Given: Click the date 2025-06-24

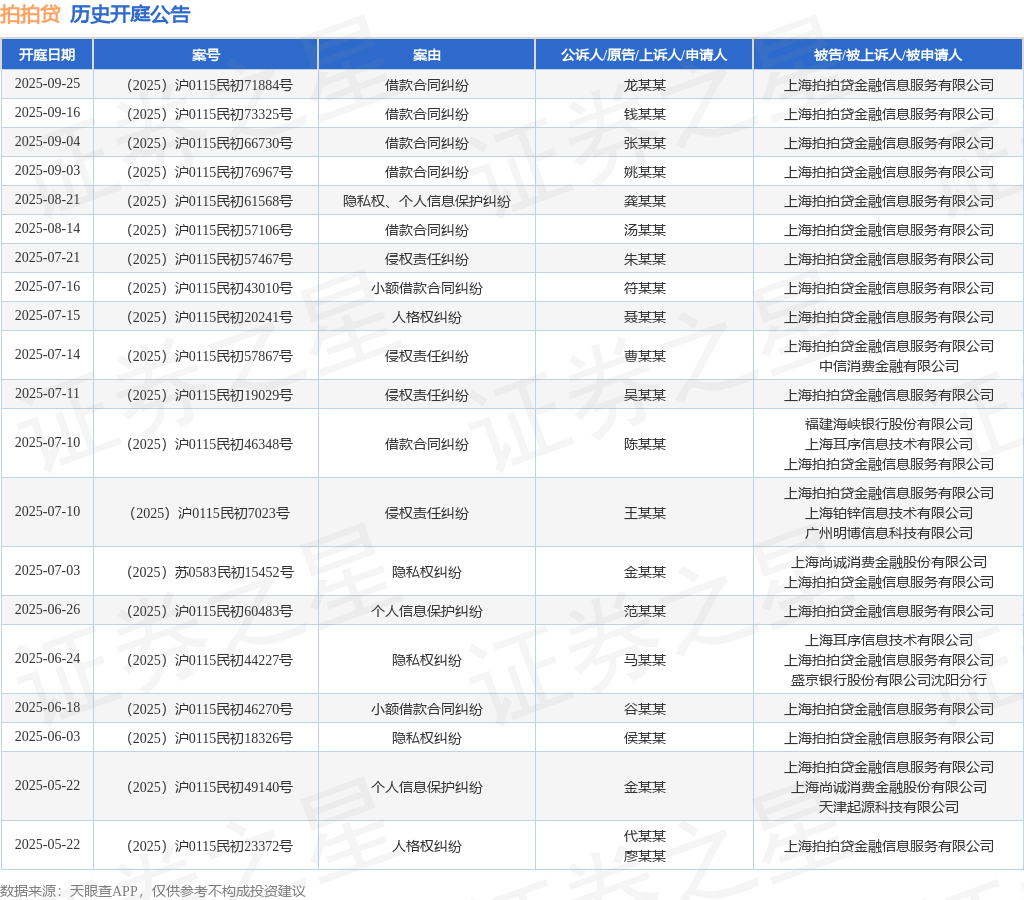Looking at the screenshot, I should click(48, 658).
